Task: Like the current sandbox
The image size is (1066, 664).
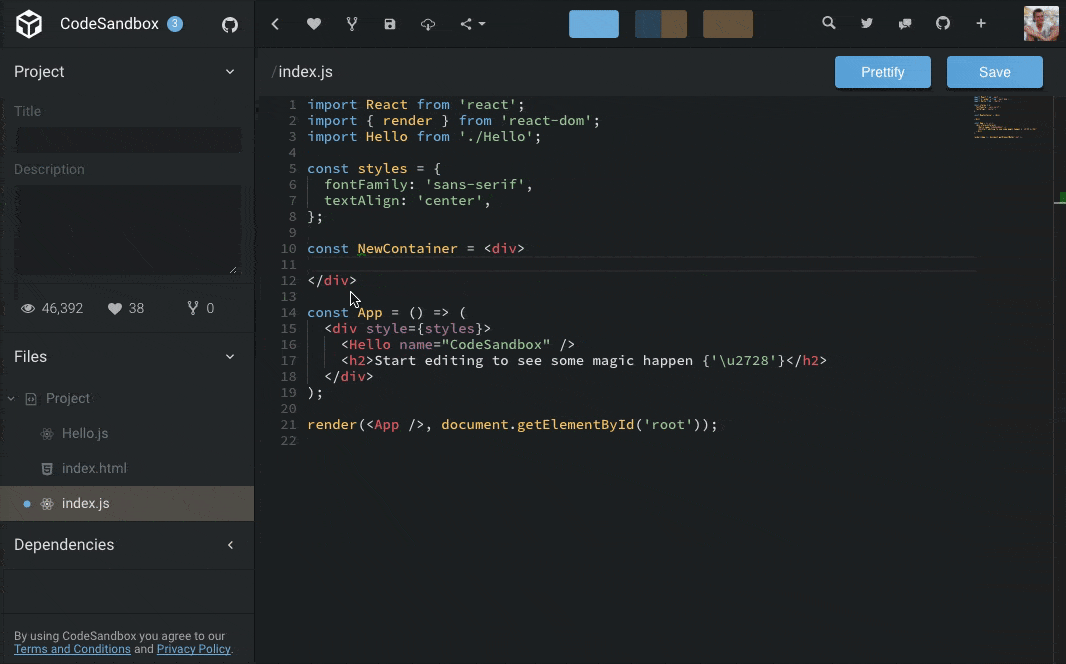Action: tap(313, 23)
